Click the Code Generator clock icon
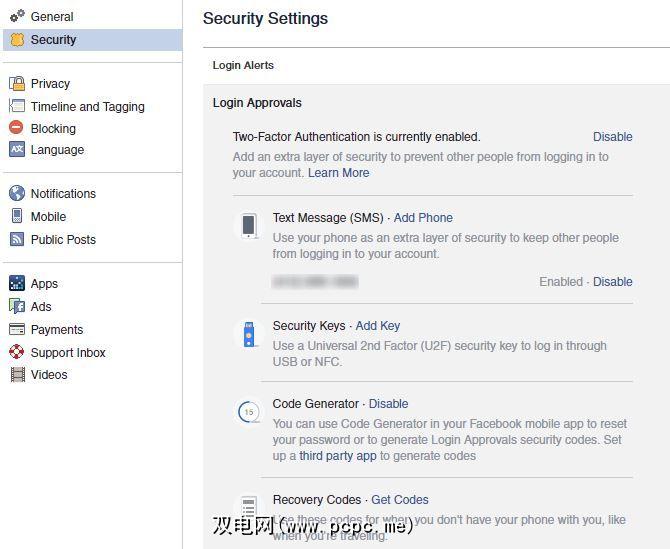The image size is (670, 549). [249, 412]
